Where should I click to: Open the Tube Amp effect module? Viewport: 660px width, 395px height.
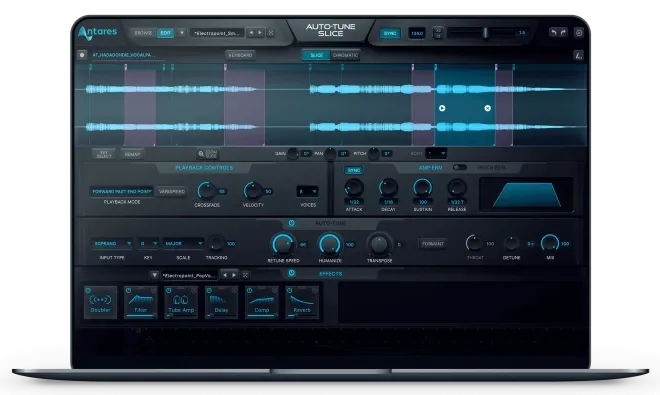click(181, 302)
